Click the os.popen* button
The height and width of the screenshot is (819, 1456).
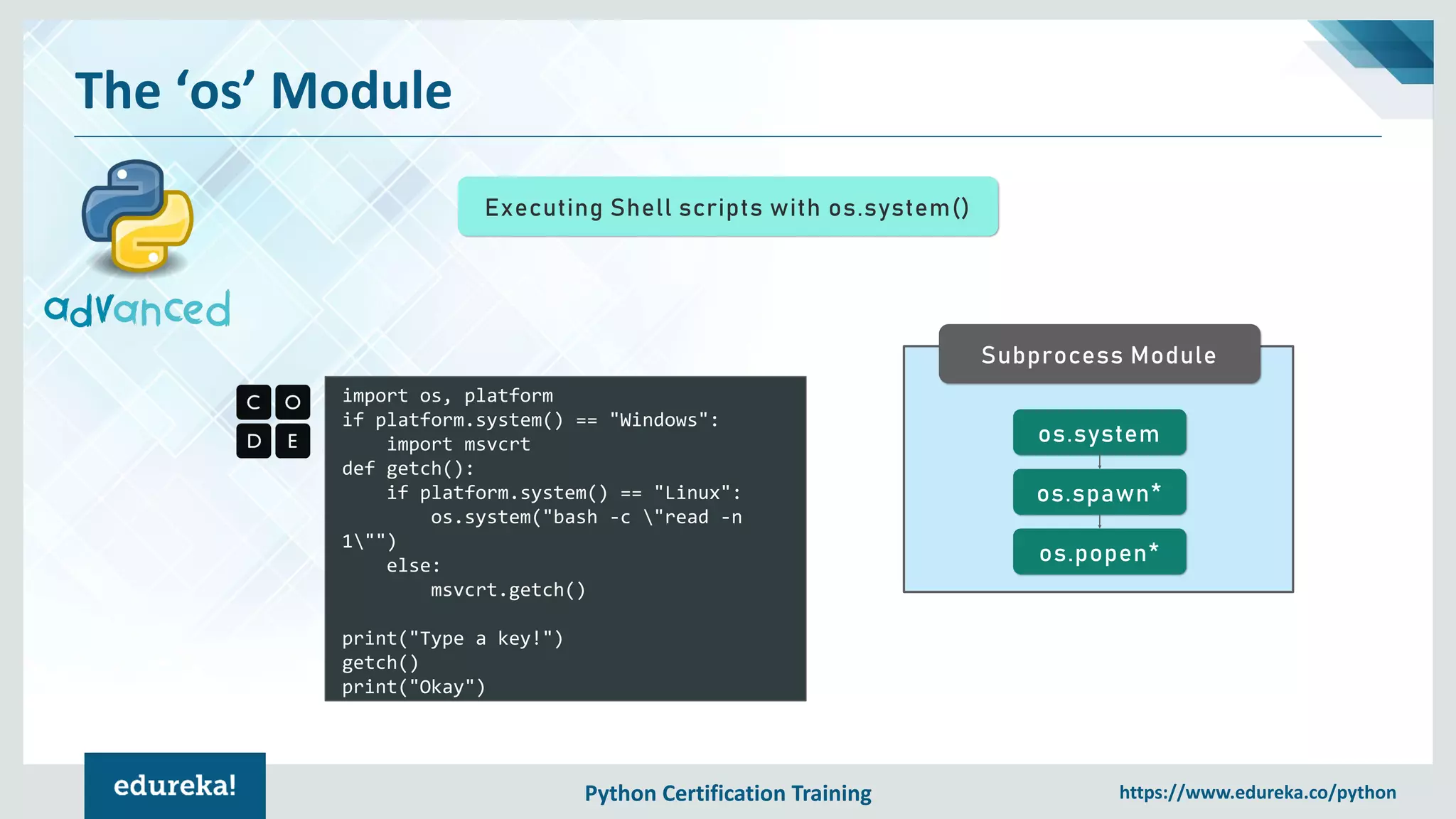(1099, 552)
